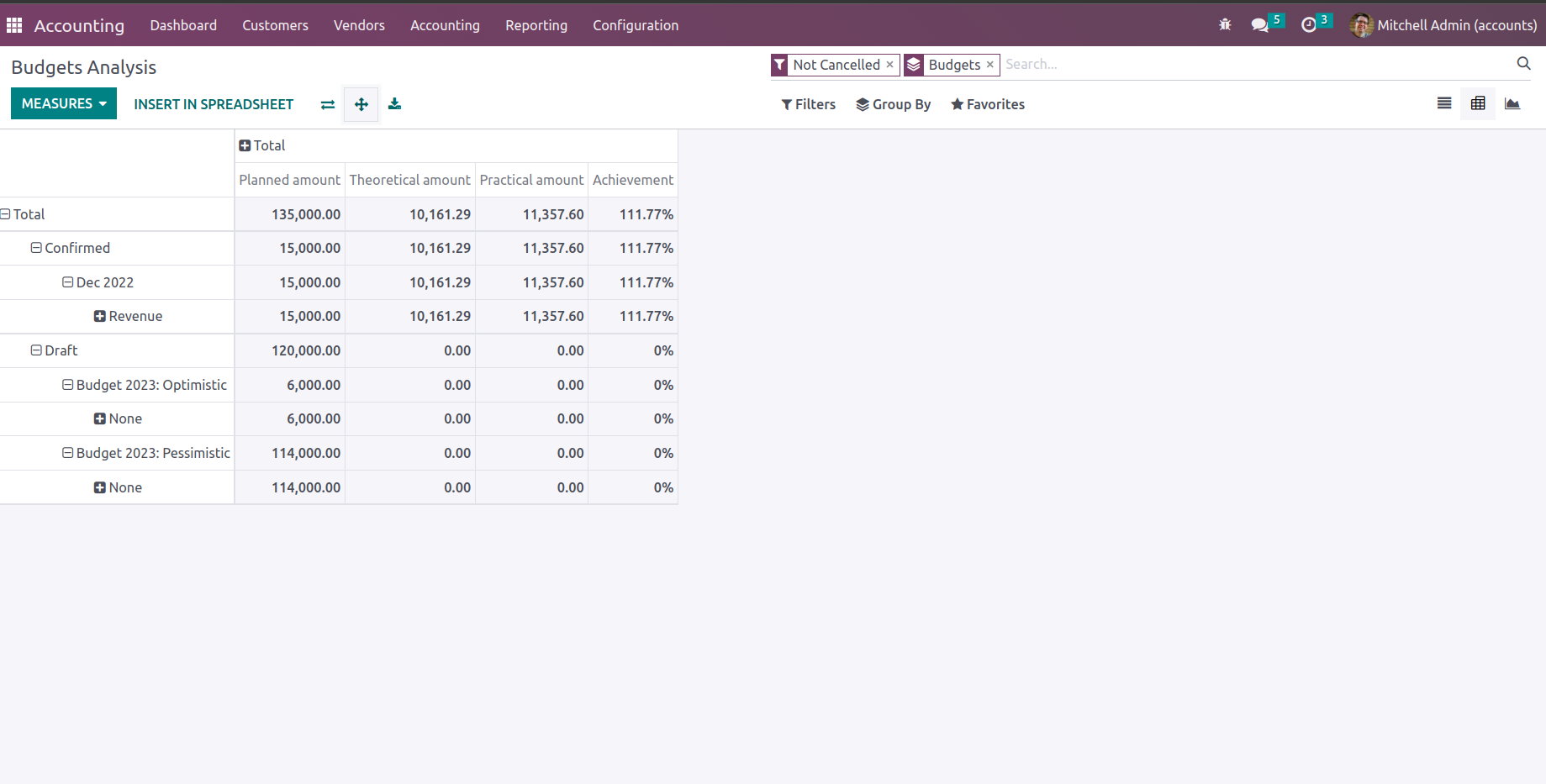Sort by Practical amount column header
The height and width of the screenshot is (784, 1546).
531,180
